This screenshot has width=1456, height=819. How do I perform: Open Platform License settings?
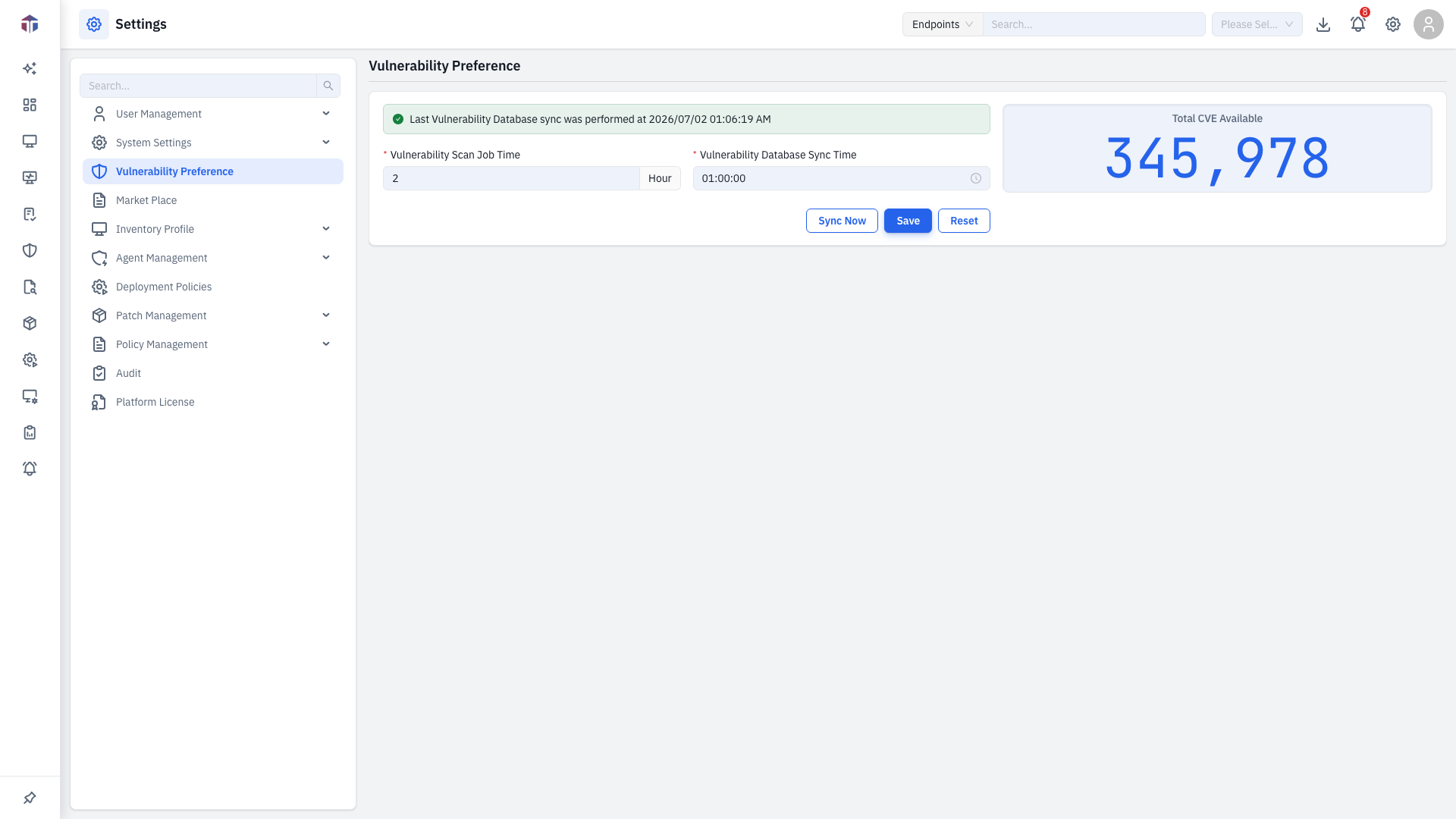[x=213, y=402]
